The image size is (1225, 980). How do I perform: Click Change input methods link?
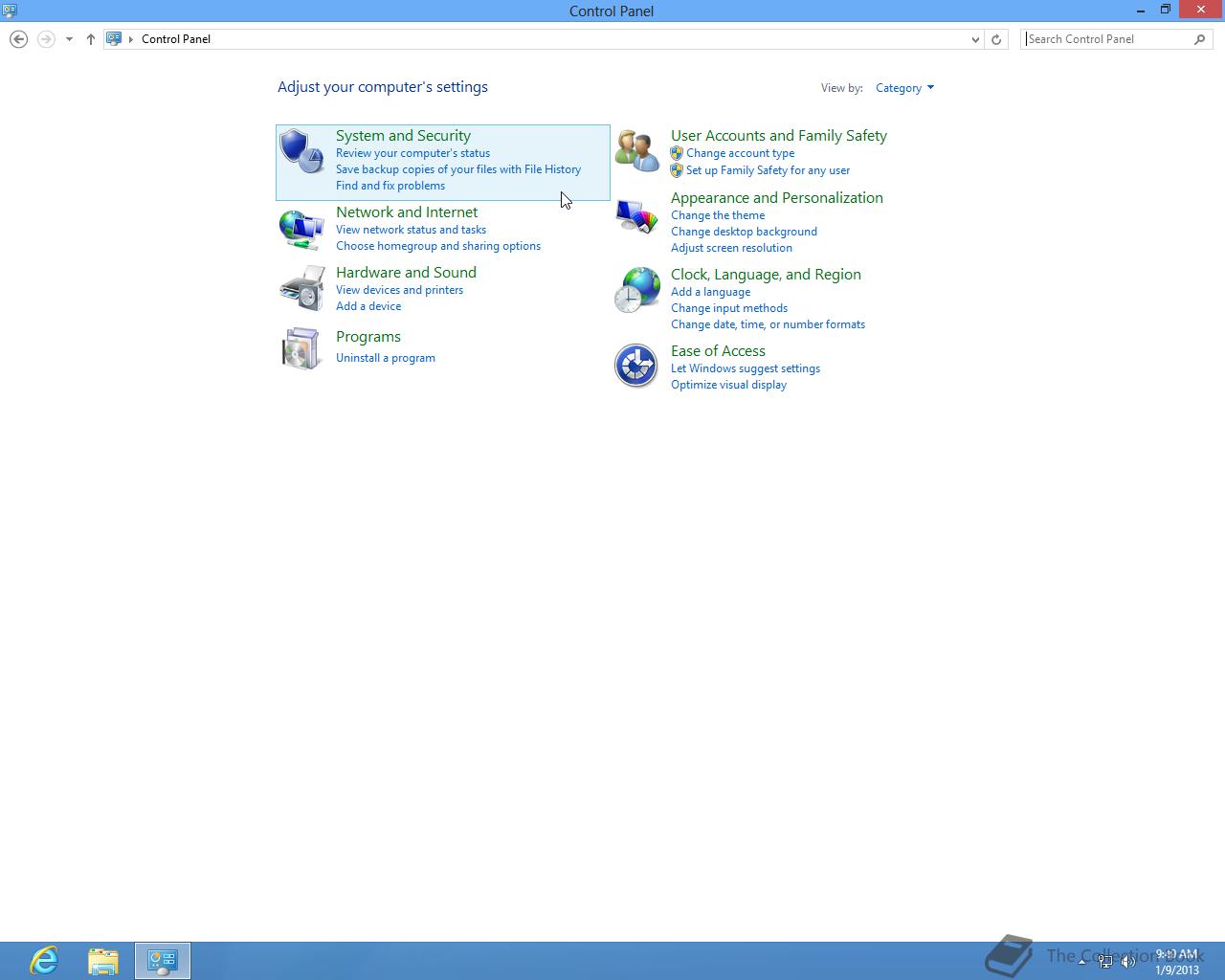point(729,308)
